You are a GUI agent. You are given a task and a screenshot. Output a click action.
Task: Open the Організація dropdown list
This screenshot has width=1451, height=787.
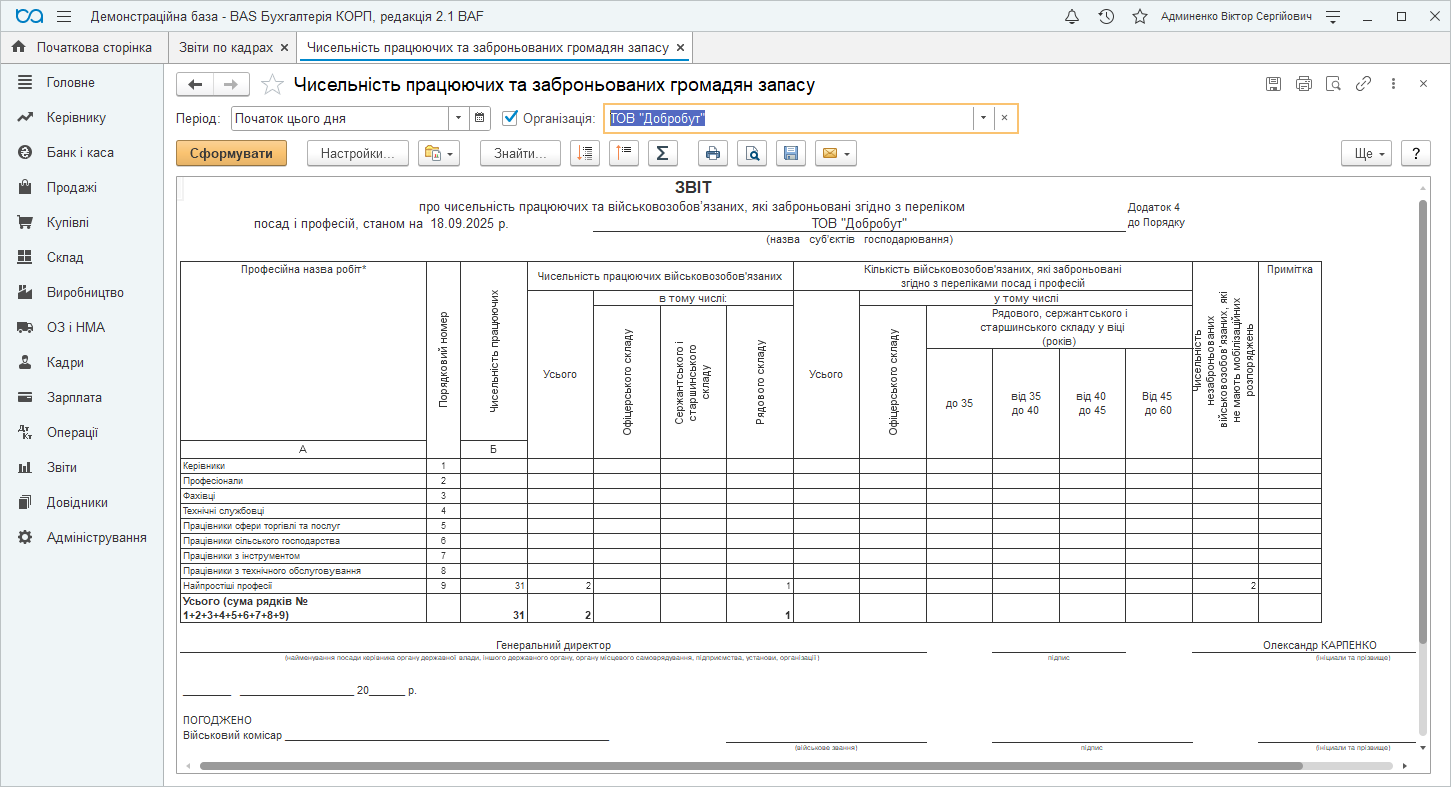point(983,118)
